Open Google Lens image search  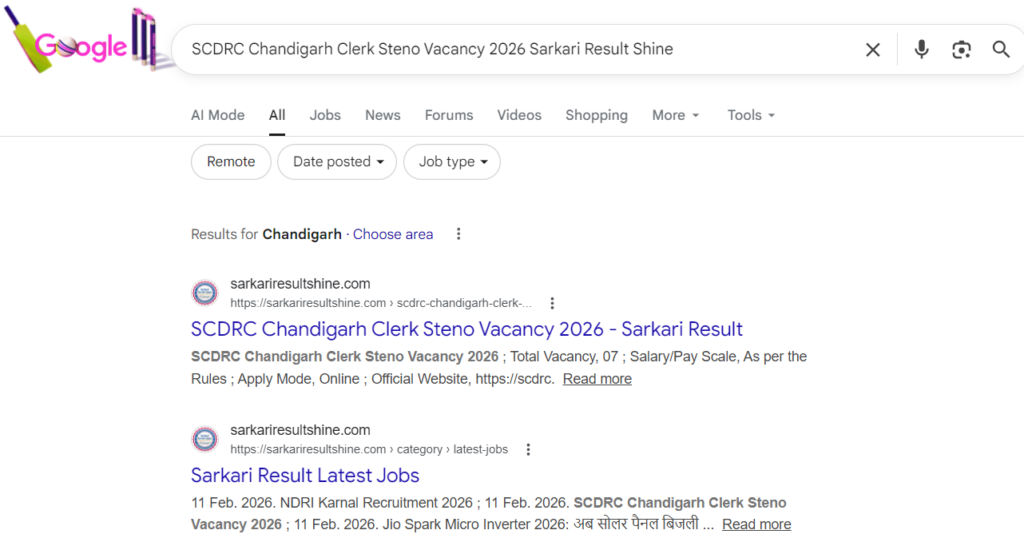coord(961,49)
